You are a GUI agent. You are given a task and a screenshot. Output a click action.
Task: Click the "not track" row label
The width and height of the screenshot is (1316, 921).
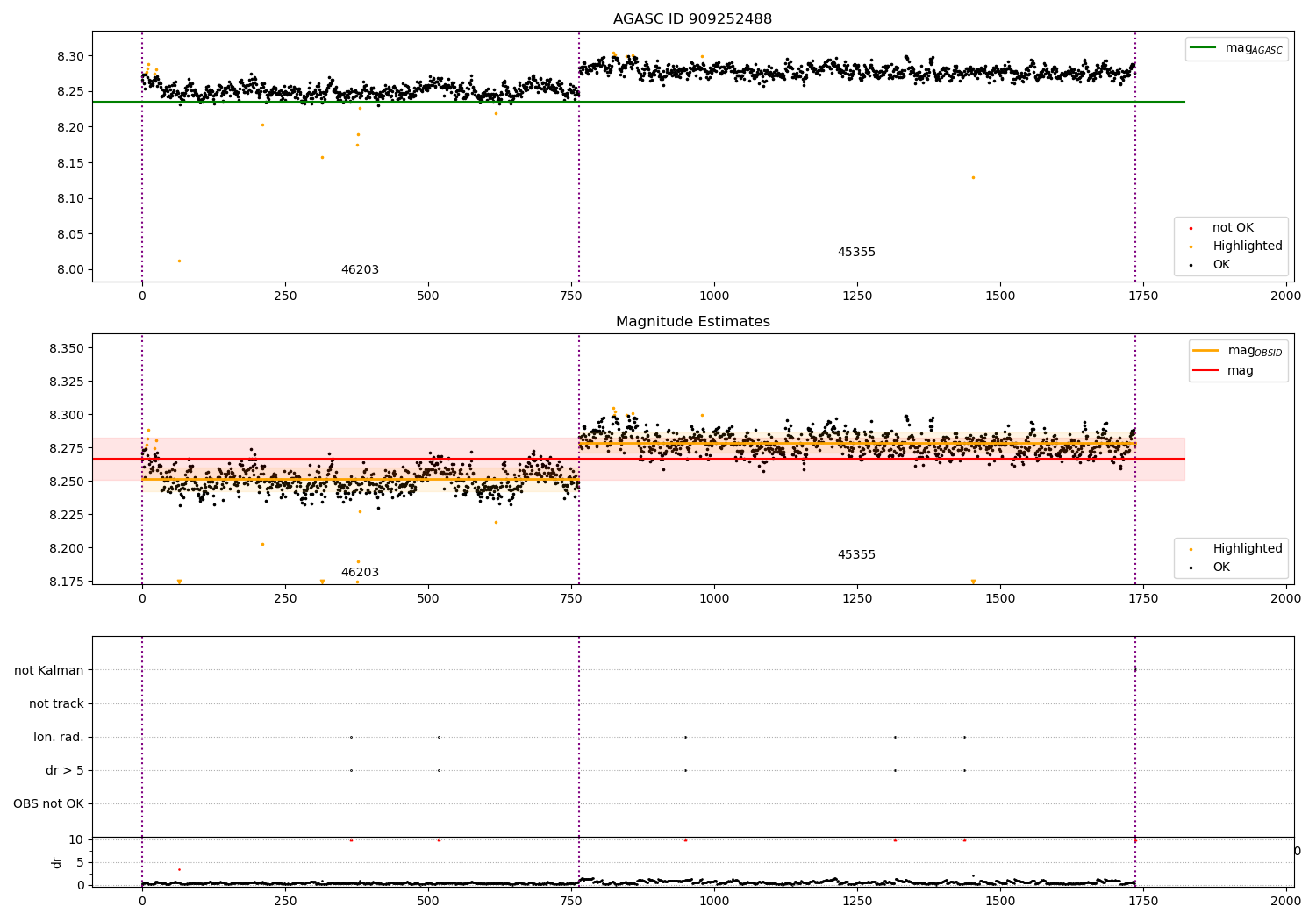(x=56, y=704)
